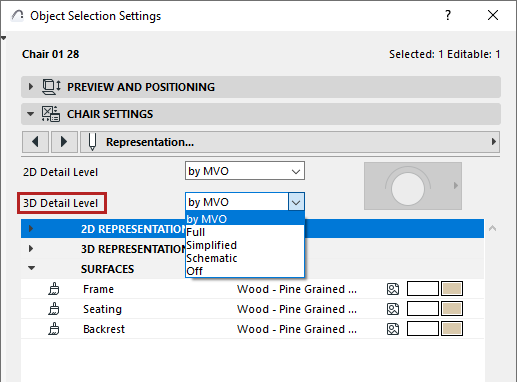Open the Representation flyout arrow at right
The width and height of the screenshot is (517, 382).
pos(494,142)
